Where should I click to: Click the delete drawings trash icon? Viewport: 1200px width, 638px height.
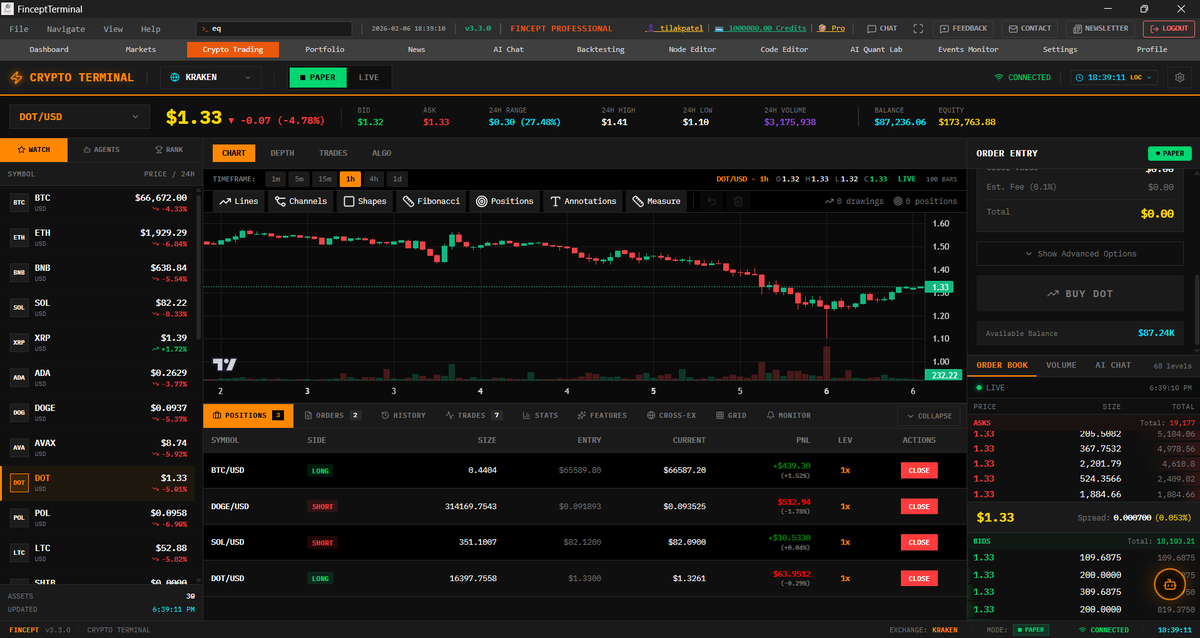737,201
